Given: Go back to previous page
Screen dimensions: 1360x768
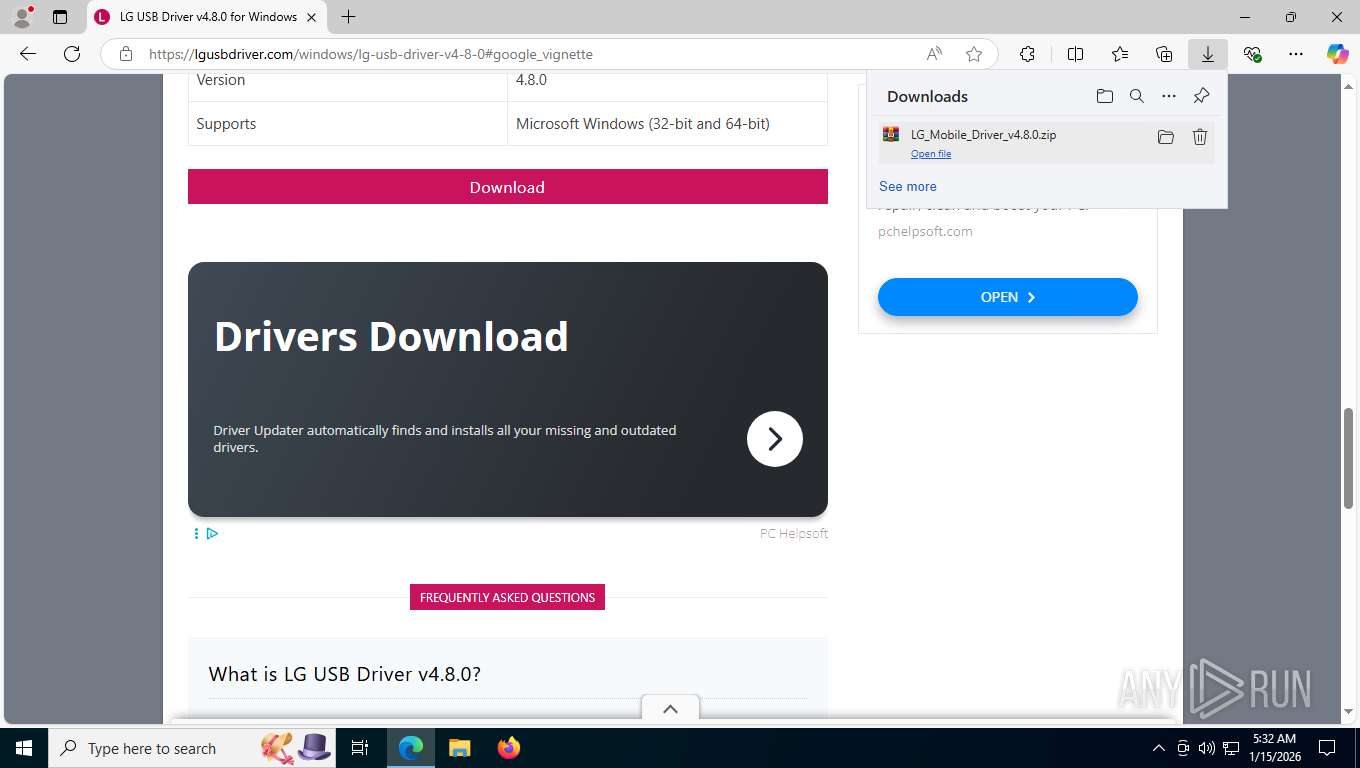Looking at the screenshot, I should click(x=28, y=54).
